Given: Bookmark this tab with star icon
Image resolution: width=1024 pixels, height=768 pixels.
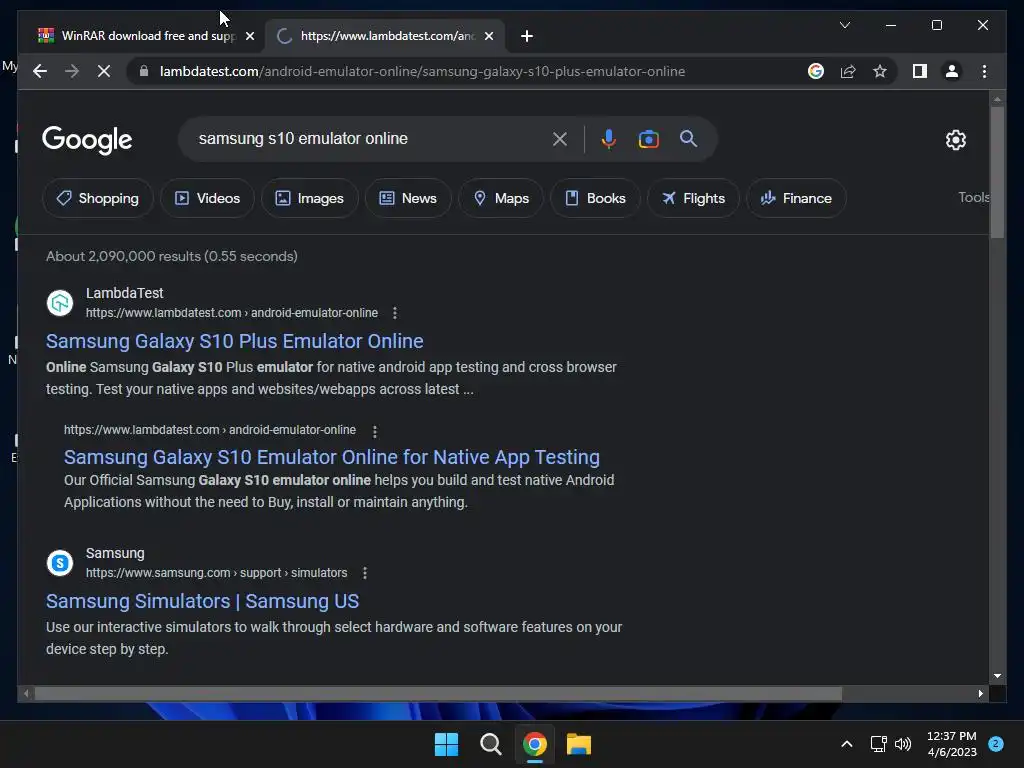Looking at the screenshot, I should 880,71.
